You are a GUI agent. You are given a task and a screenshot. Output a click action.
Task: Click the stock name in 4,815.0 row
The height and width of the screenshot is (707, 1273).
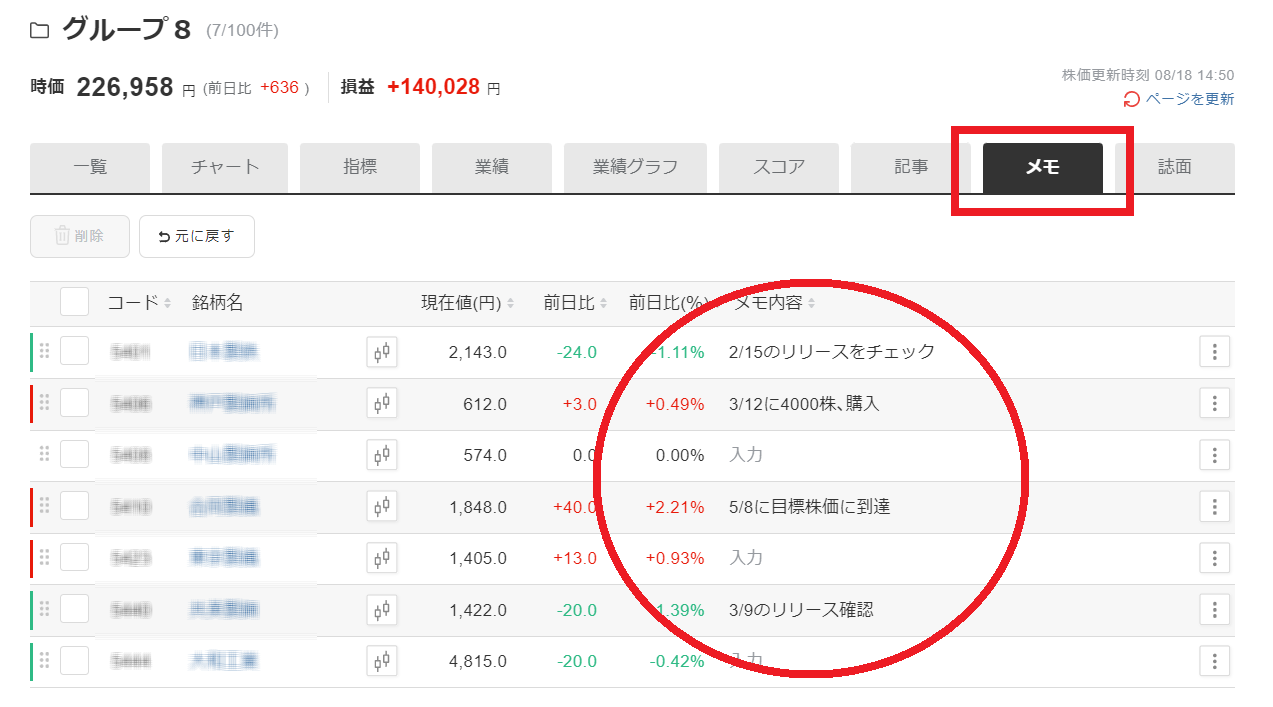point(224,661)
